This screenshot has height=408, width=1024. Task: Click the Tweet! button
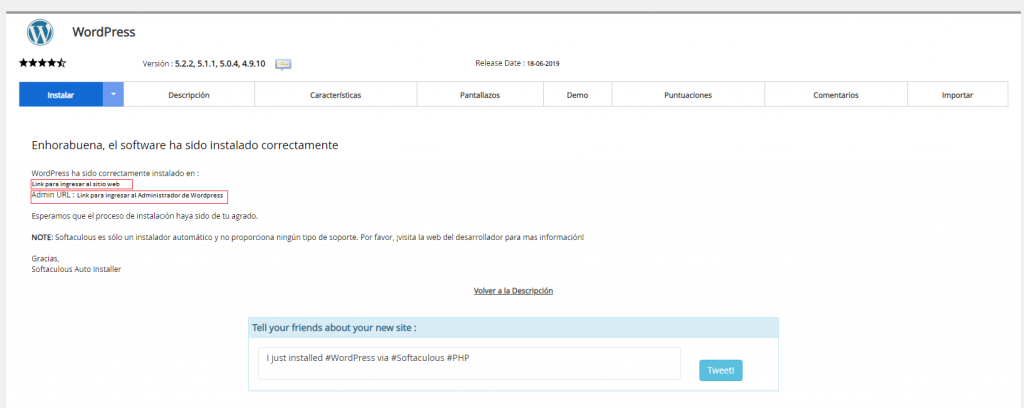pos(720,370)
